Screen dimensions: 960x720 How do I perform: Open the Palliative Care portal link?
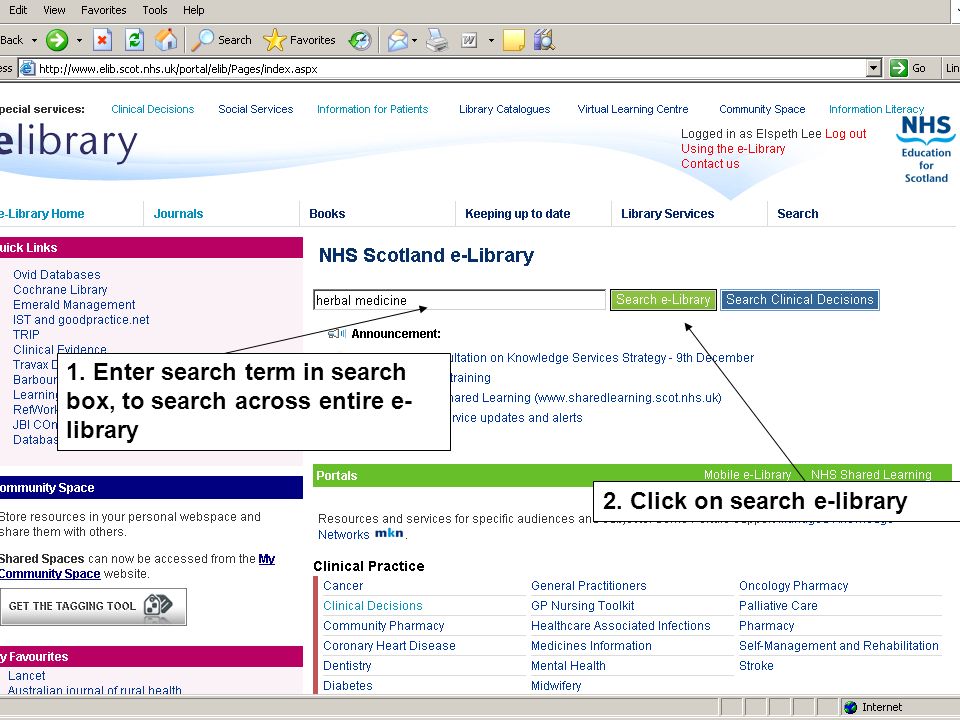tap(778, 606)
